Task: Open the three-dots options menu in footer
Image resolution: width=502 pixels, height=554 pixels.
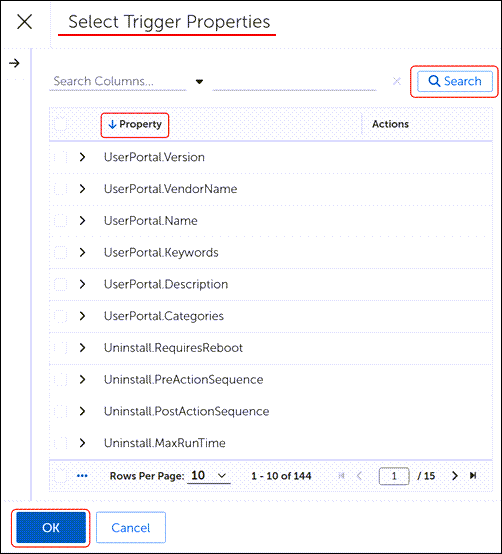Action: tap(82, 476)
